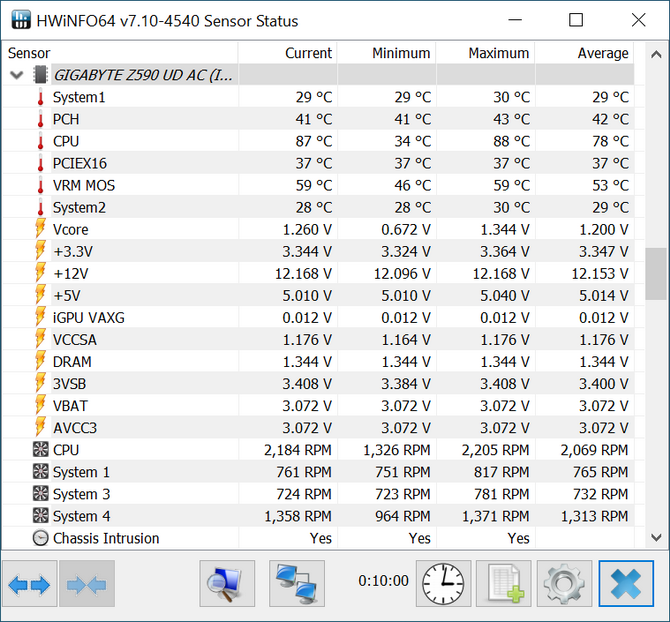670x622 pixels.
Task: Click the CPU maximum value 88 °C
Action: pyautogui.click(x=511, y=141)
